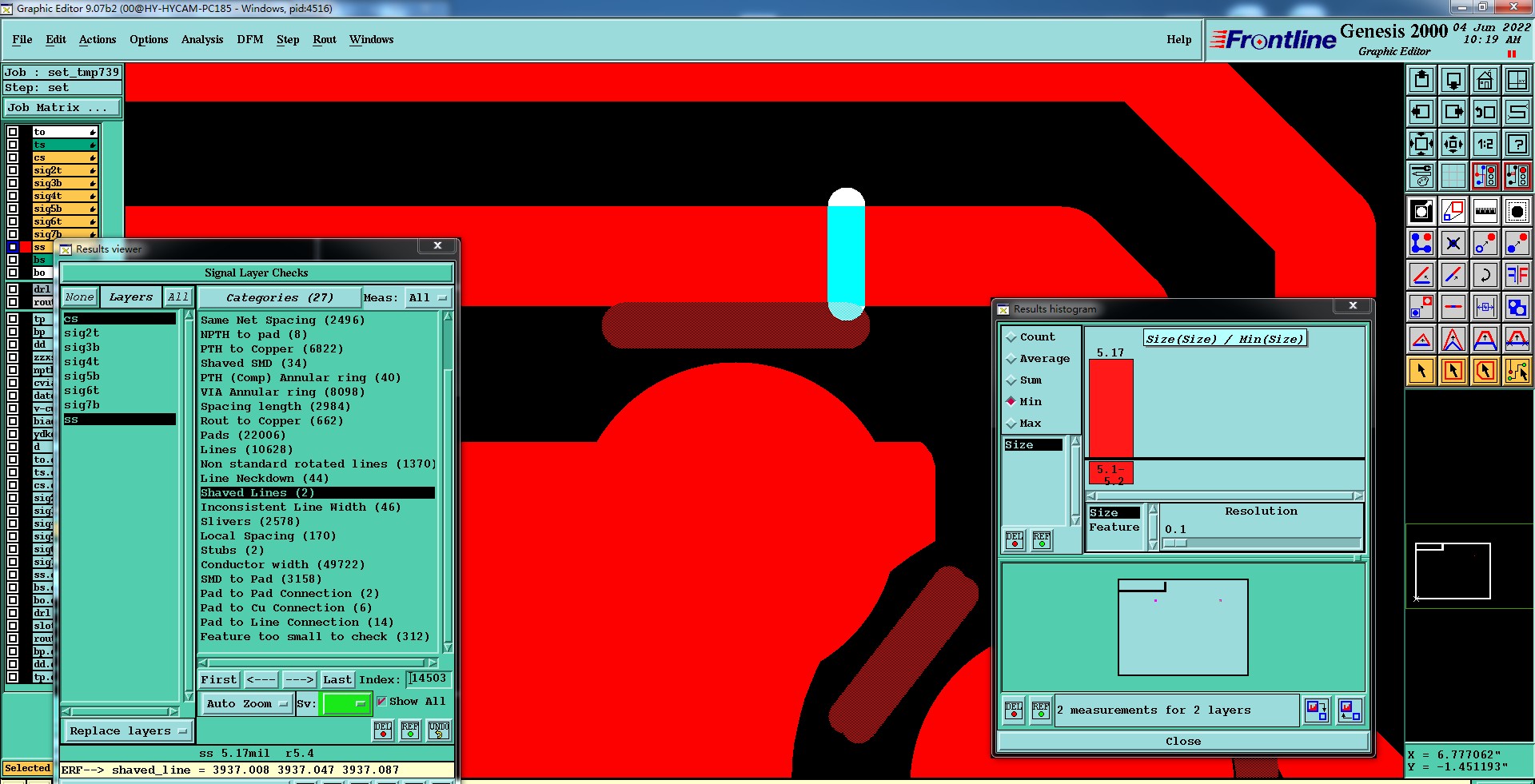The image size is (1535, 784).
Task: Click UNDO icon in Results viewer
Action: [x=439, y=730]
